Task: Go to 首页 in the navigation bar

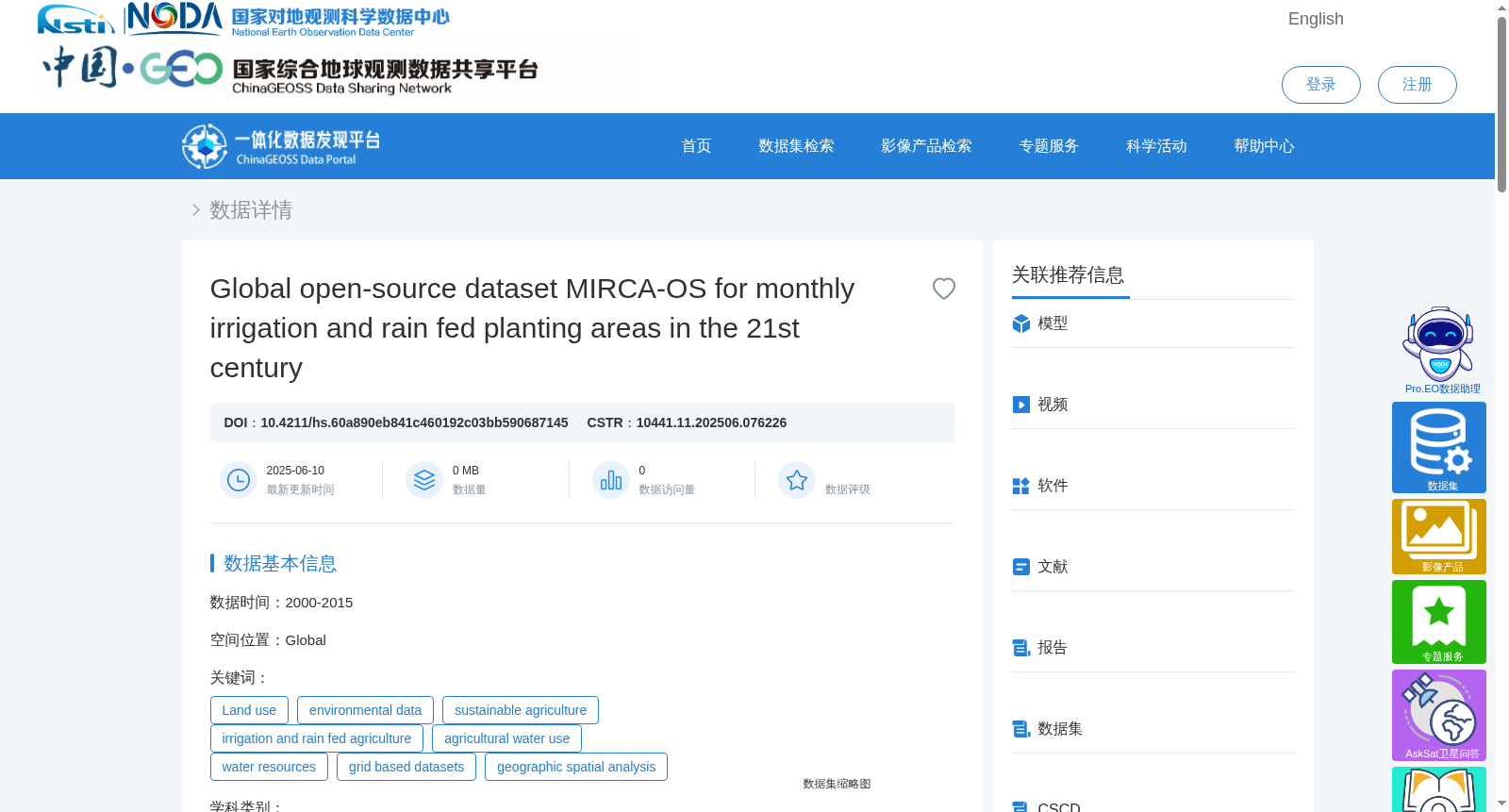Action: point(696,146)
